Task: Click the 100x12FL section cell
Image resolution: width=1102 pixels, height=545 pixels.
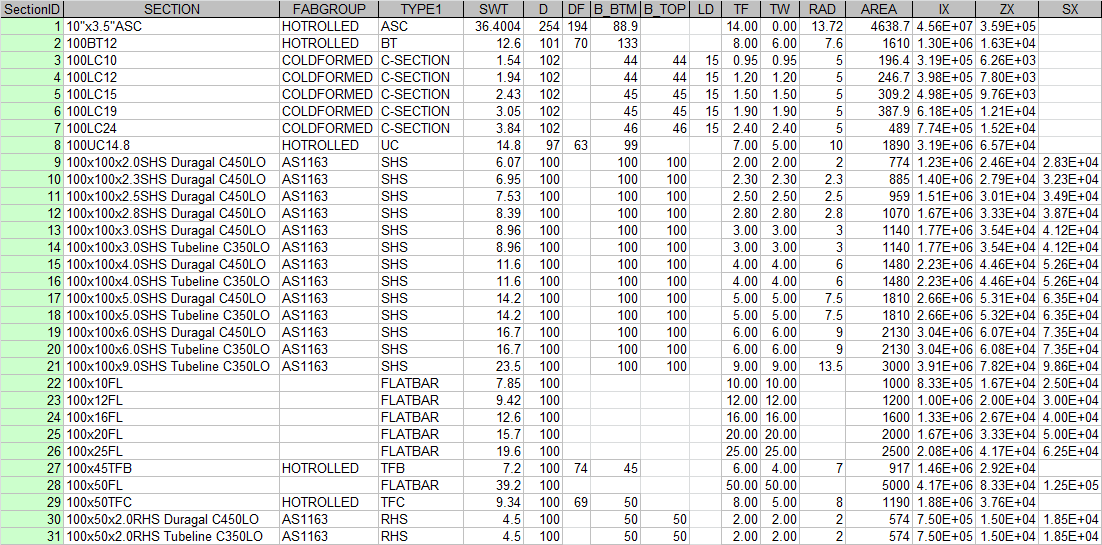Action: coord(171,400)
